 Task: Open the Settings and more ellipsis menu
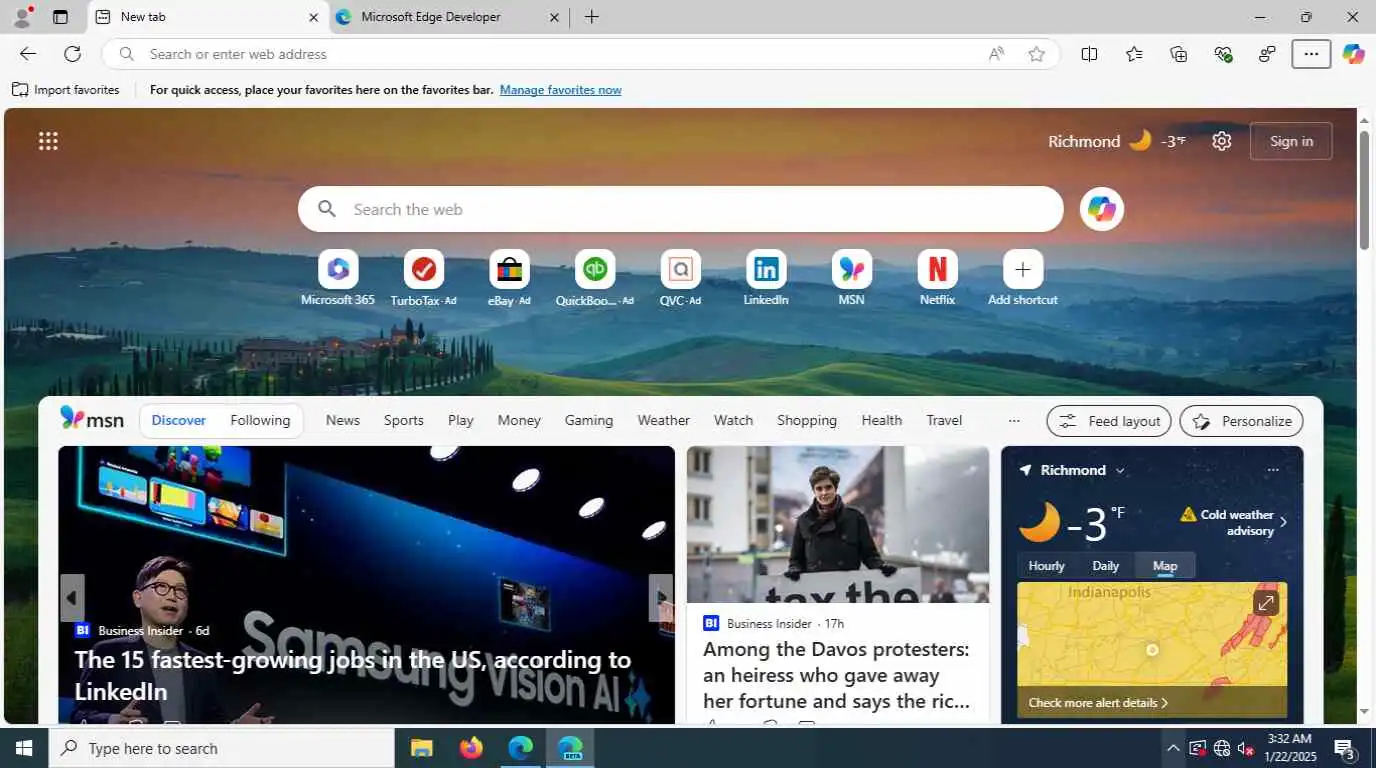click(x=1311, y=54)
